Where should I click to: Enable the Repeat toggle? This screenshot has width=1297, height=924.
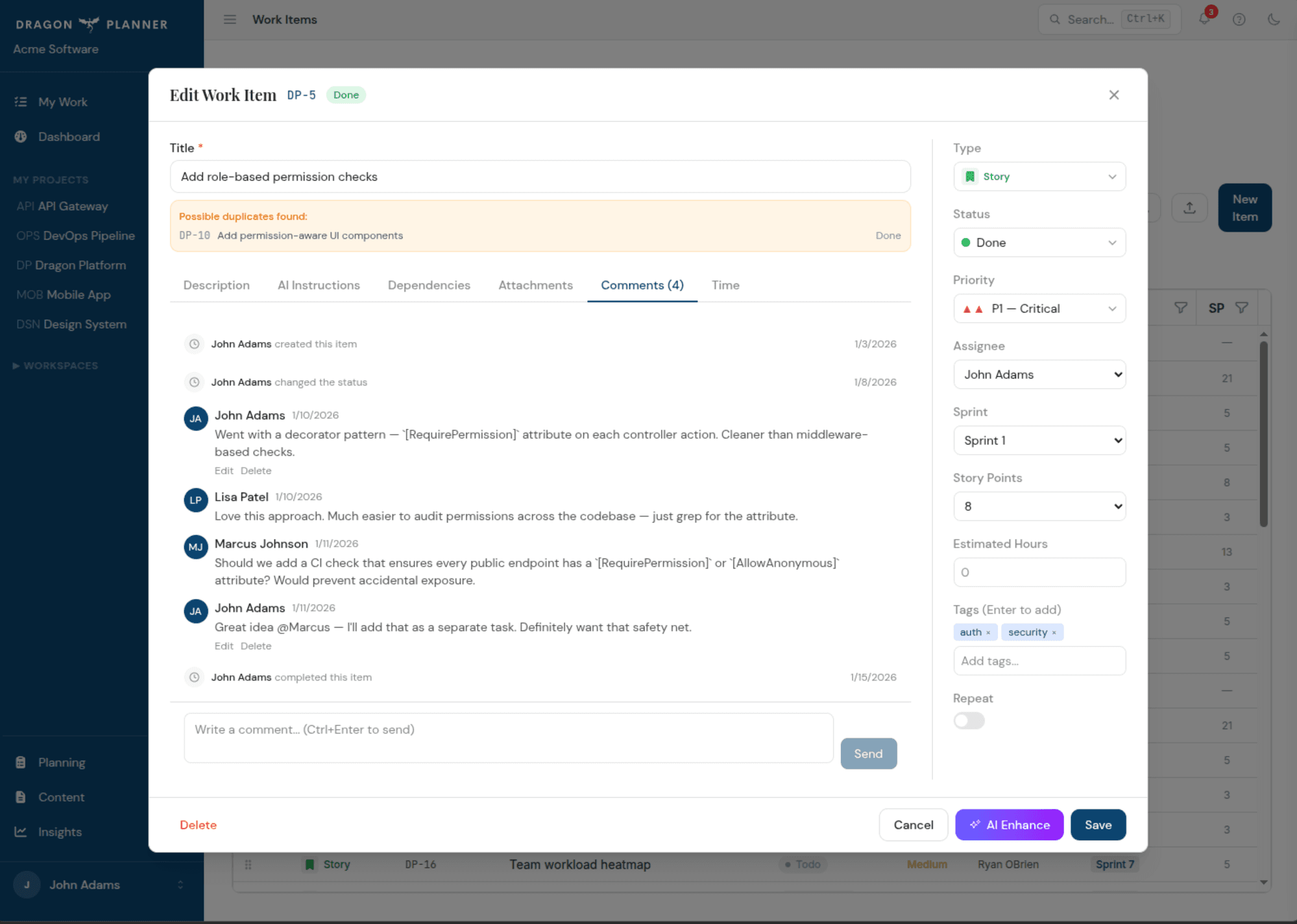click(x=968, y=720)
